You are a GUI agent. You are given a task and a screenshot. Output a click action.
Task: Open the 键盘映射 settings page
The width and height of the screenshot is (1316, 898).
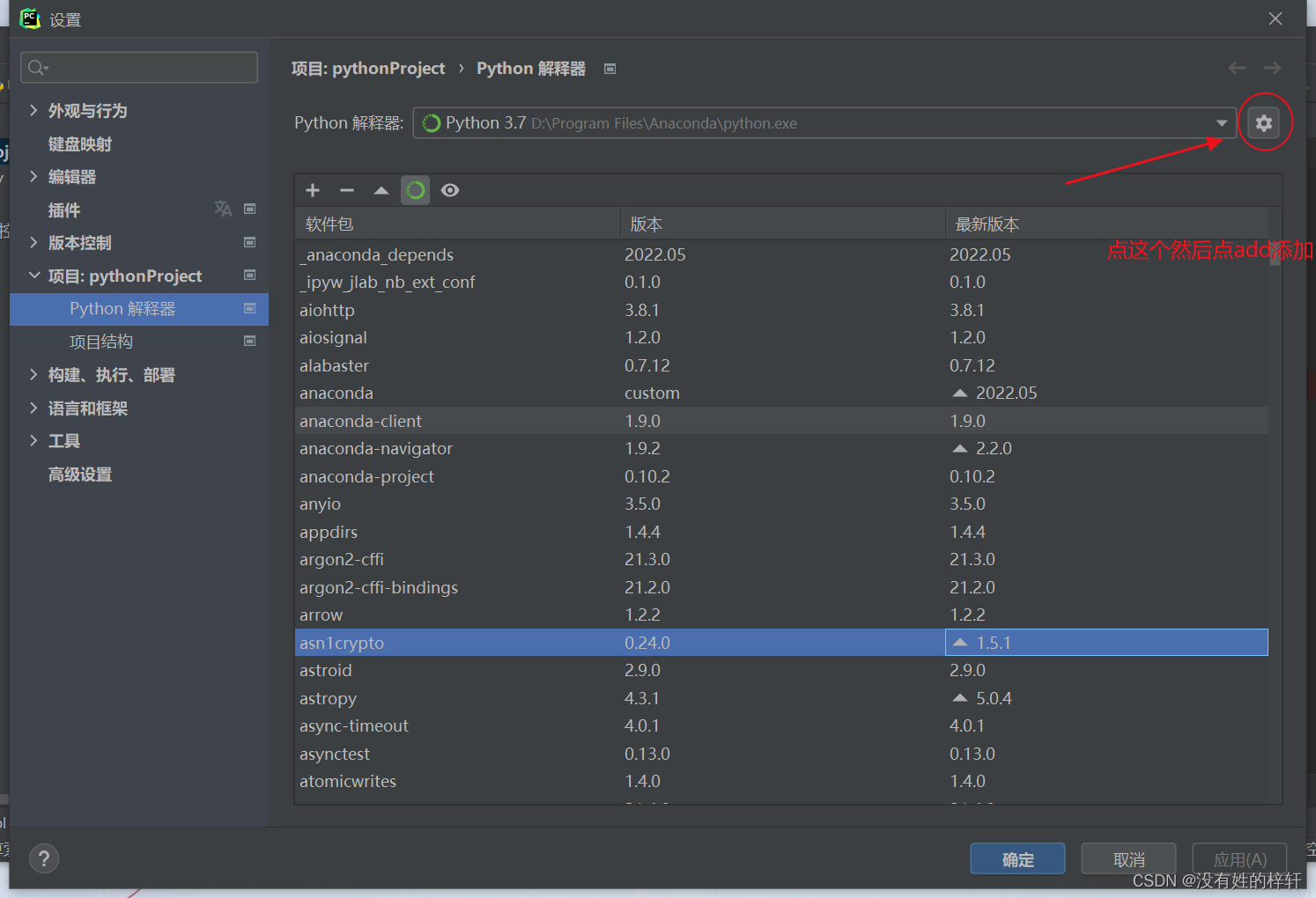click(x=80, y=144)
